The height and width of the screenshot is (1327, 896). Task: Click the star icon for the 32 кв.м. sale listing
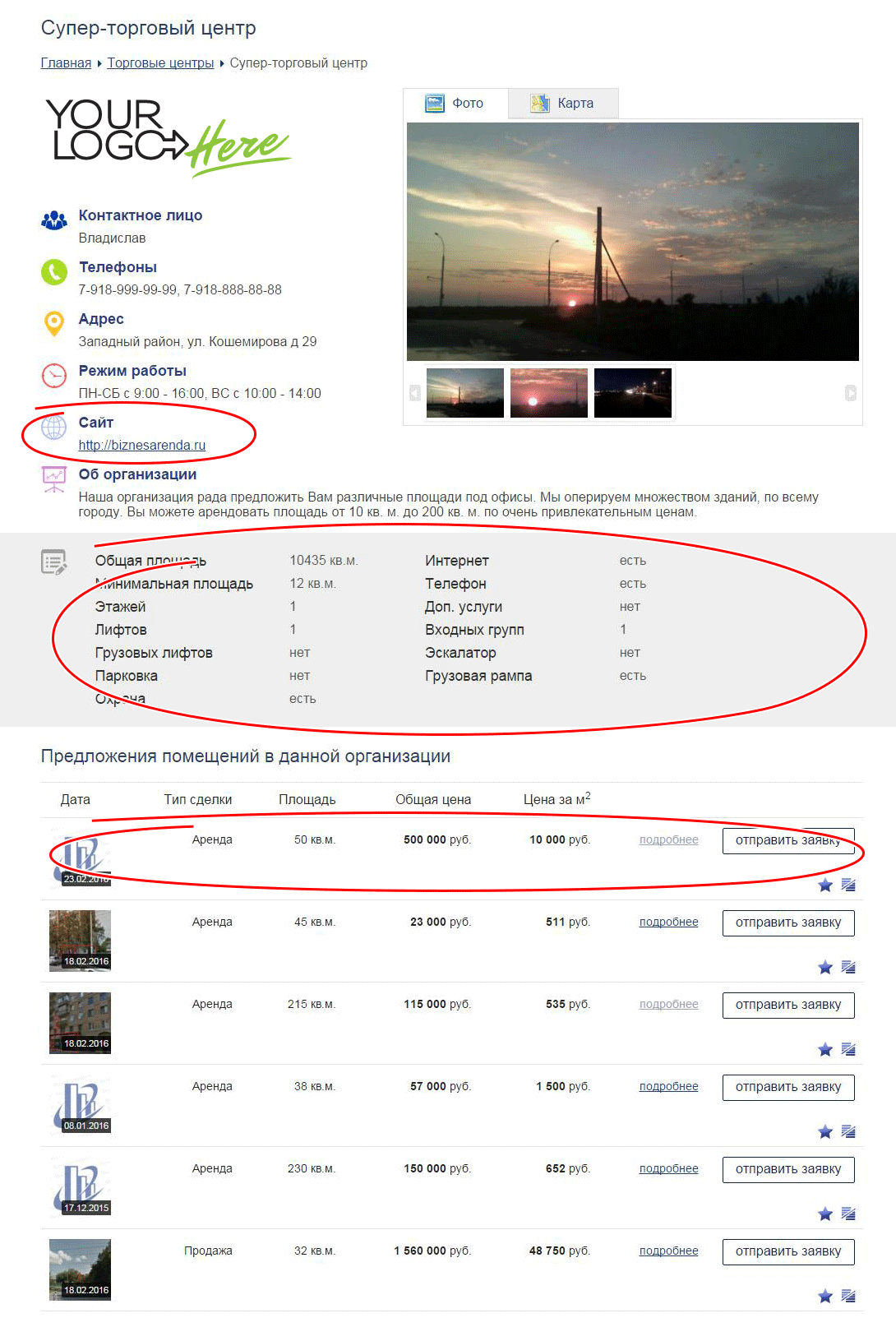825,1297
